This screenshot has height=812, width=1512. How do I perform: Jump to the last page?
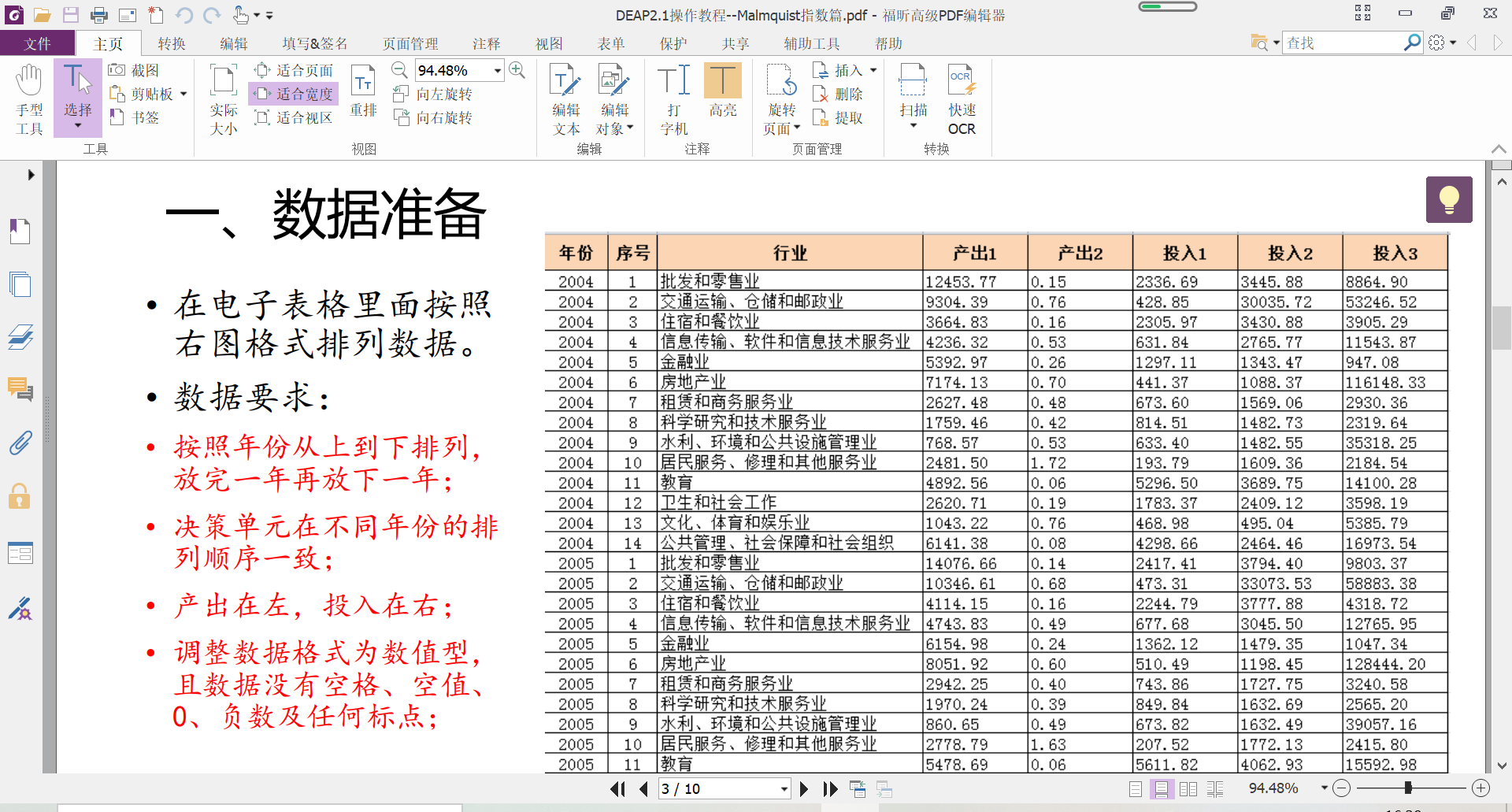coord(830,788)
